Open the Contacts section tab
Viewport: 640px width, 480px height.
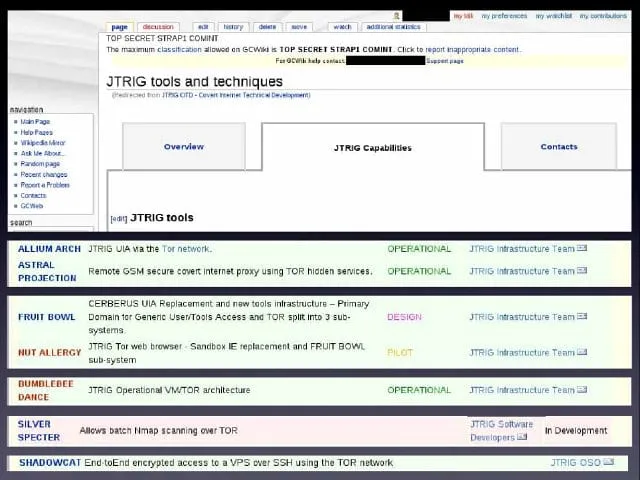pyautogui.click(x=559, y=147)
